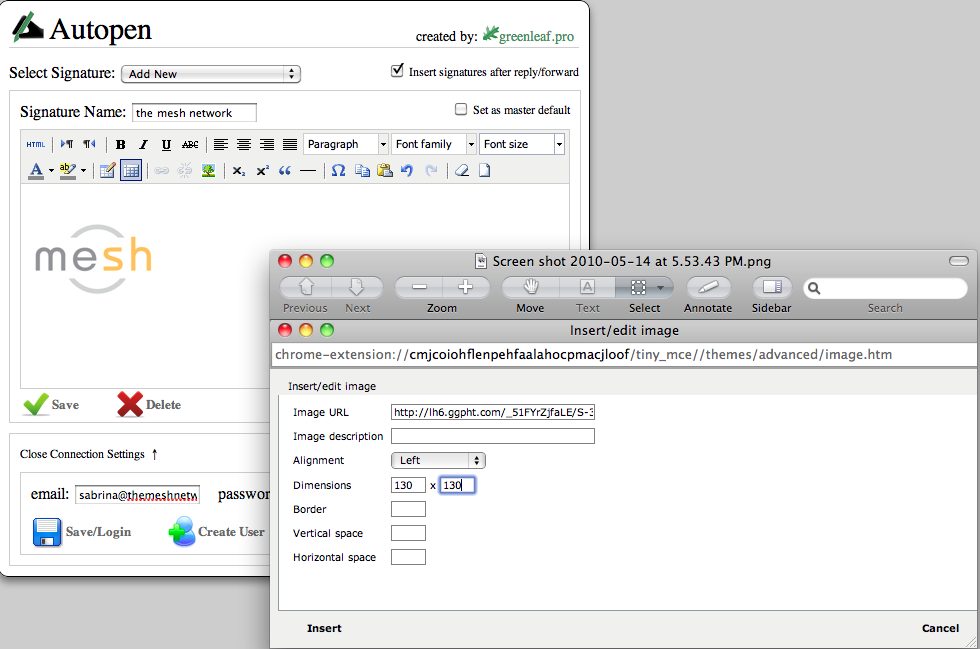The height and width of the screenshot is (649, 980).
Task: Toggle bold formatting in the editor toolbar
Action: pyautogui.click(x=120, y=145)
